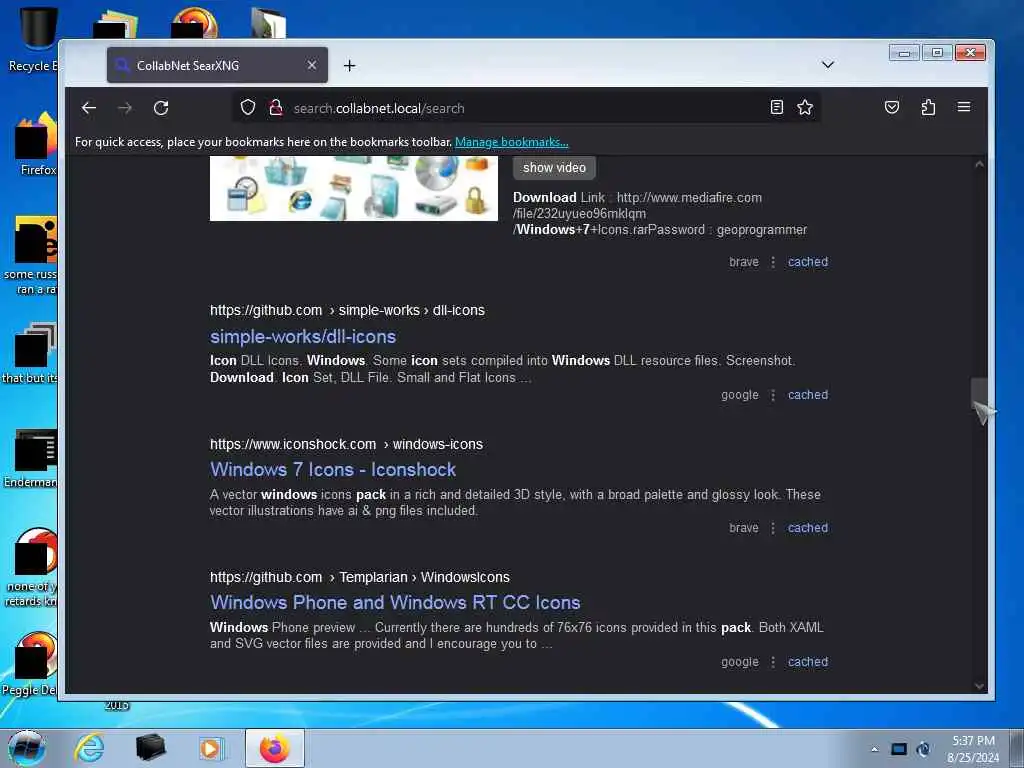Click the tray monitor icon
This screenshot has height=768, width=1024.
click(x=899, y=749)
